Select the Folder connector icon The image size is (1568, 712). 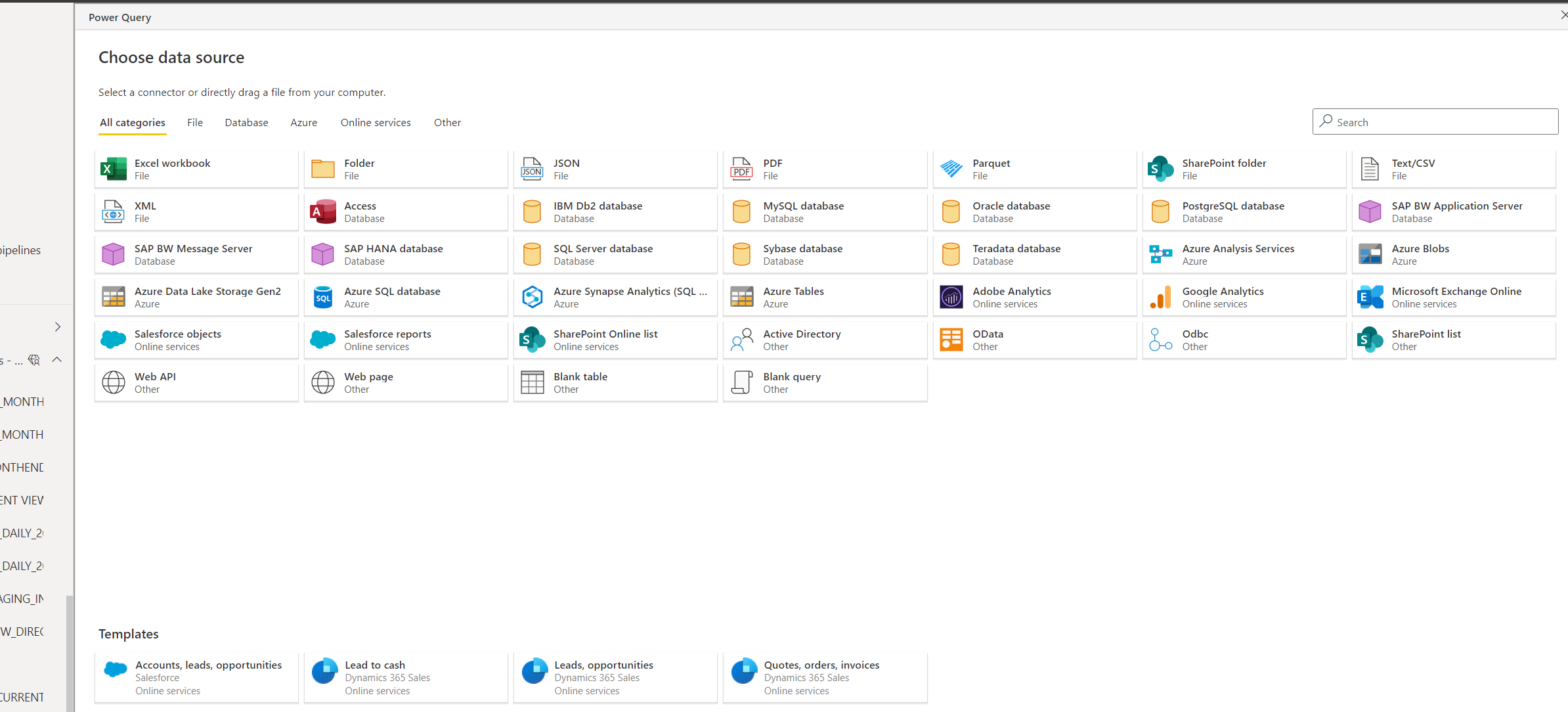[323, 169]
